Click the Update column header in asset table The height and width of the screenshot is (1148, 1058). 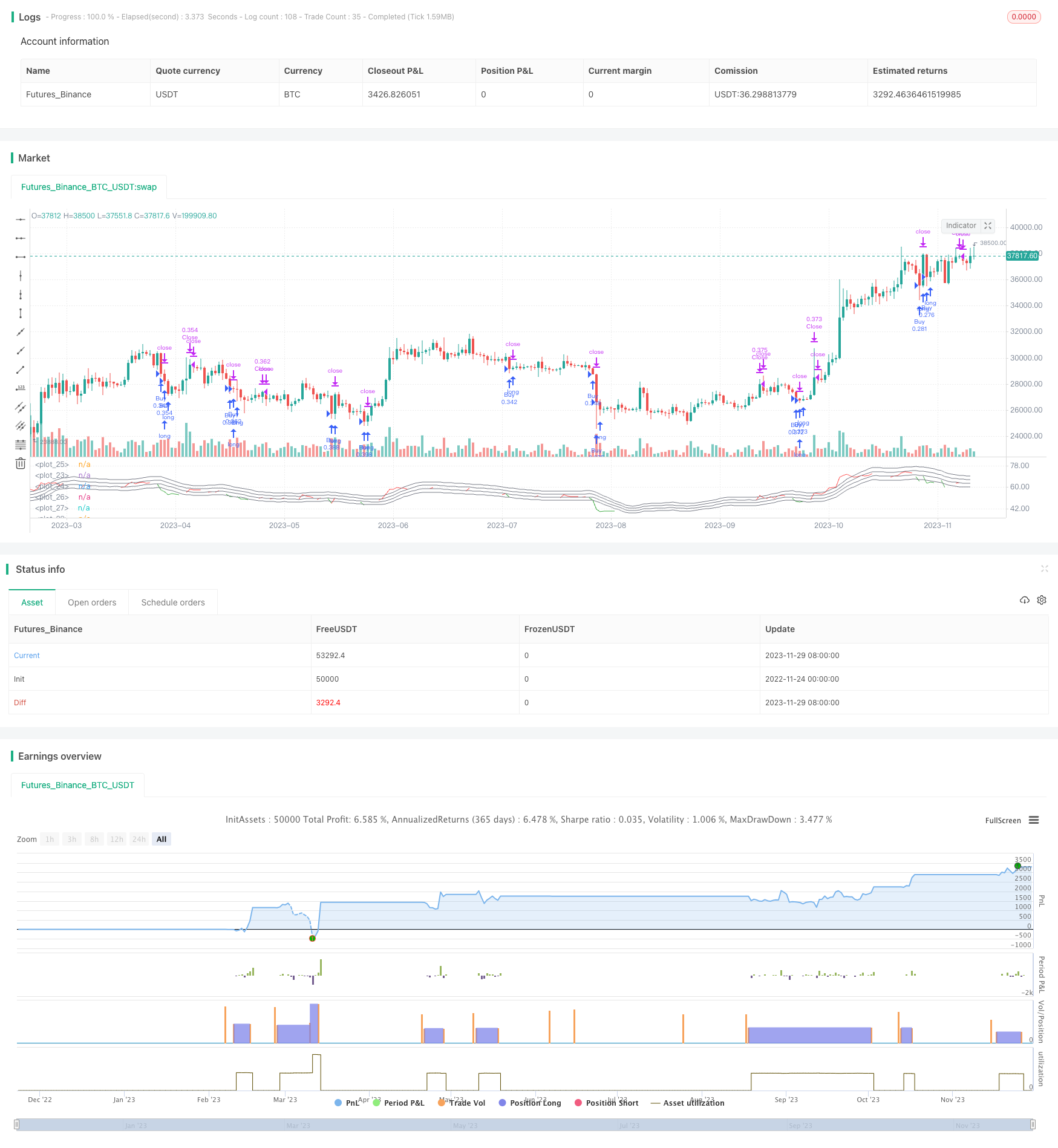pos(780,629)
